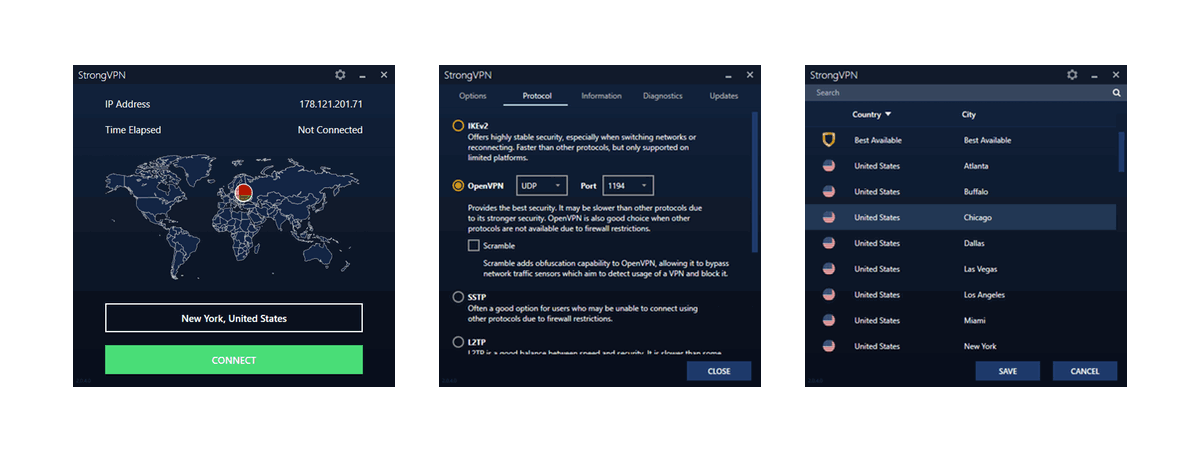Open the UDP transport dropdown
1200x450 pixels.
542,185
